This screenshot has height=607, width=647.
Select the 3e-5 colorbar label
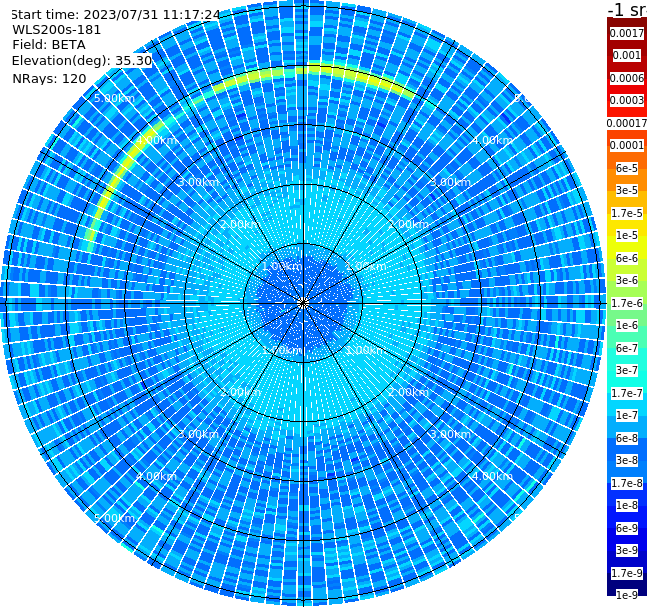coord(627,190)
